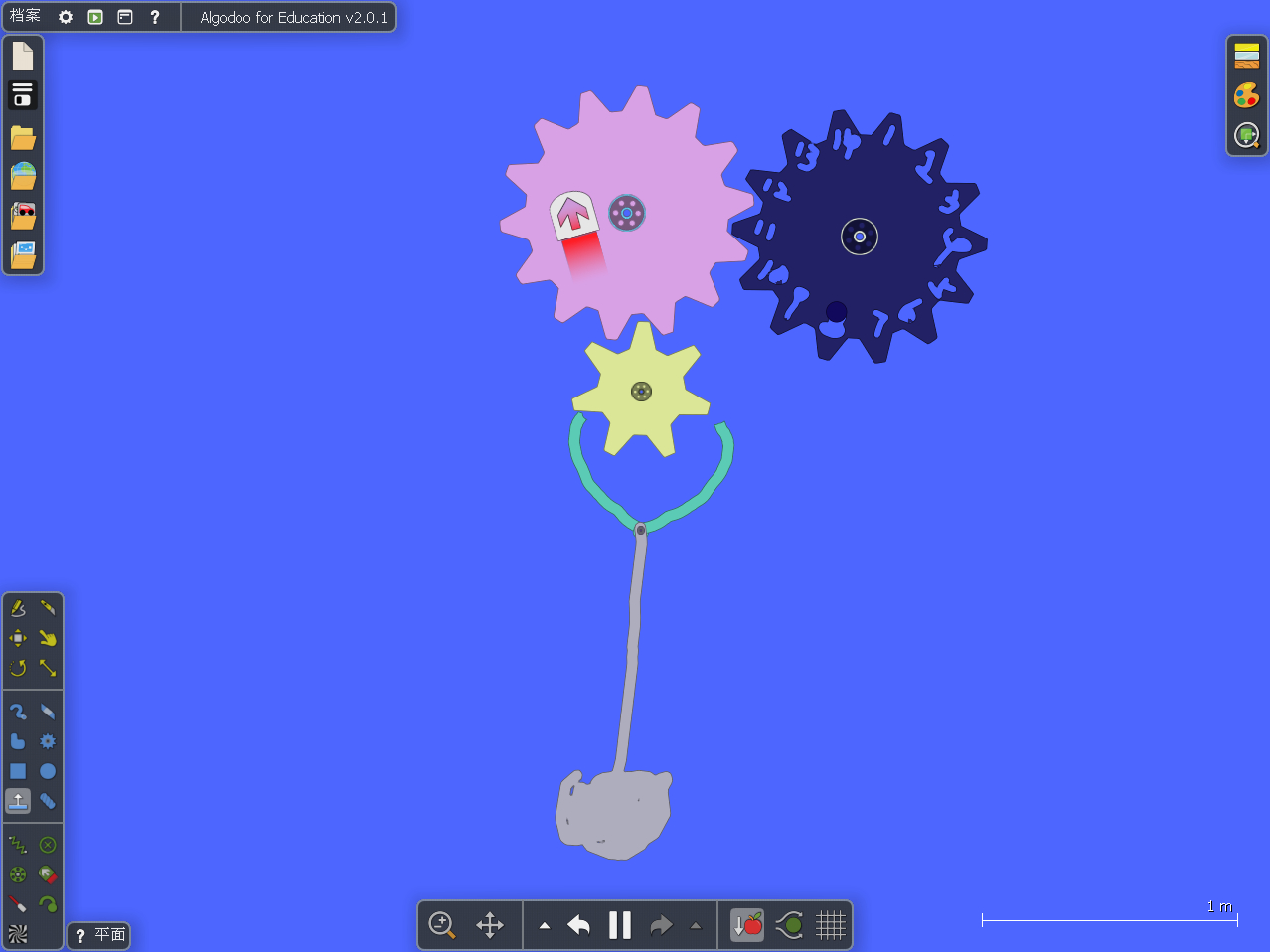Image resolution: width=1270 pixels, height=952 pixels.
Task: Open the Materials panel icon
Action: [1247, 56]
